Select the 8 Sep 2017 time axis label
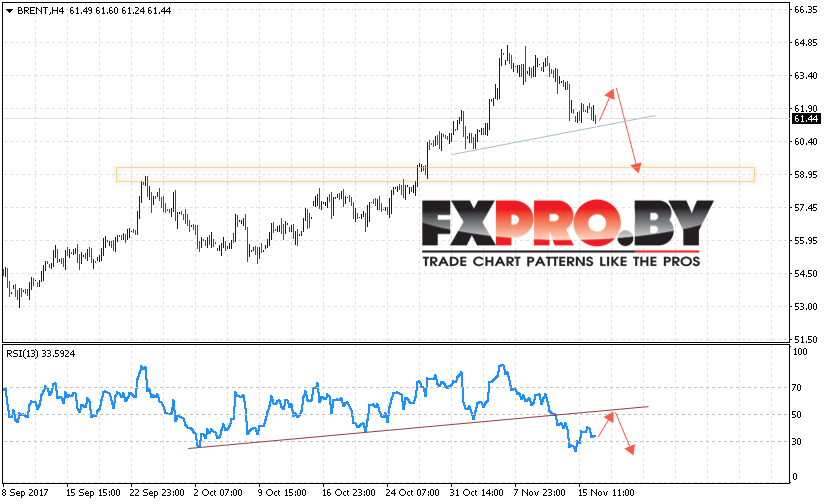Image resolution: width=829 pixels, height=504 pixels. coord(25,493)
